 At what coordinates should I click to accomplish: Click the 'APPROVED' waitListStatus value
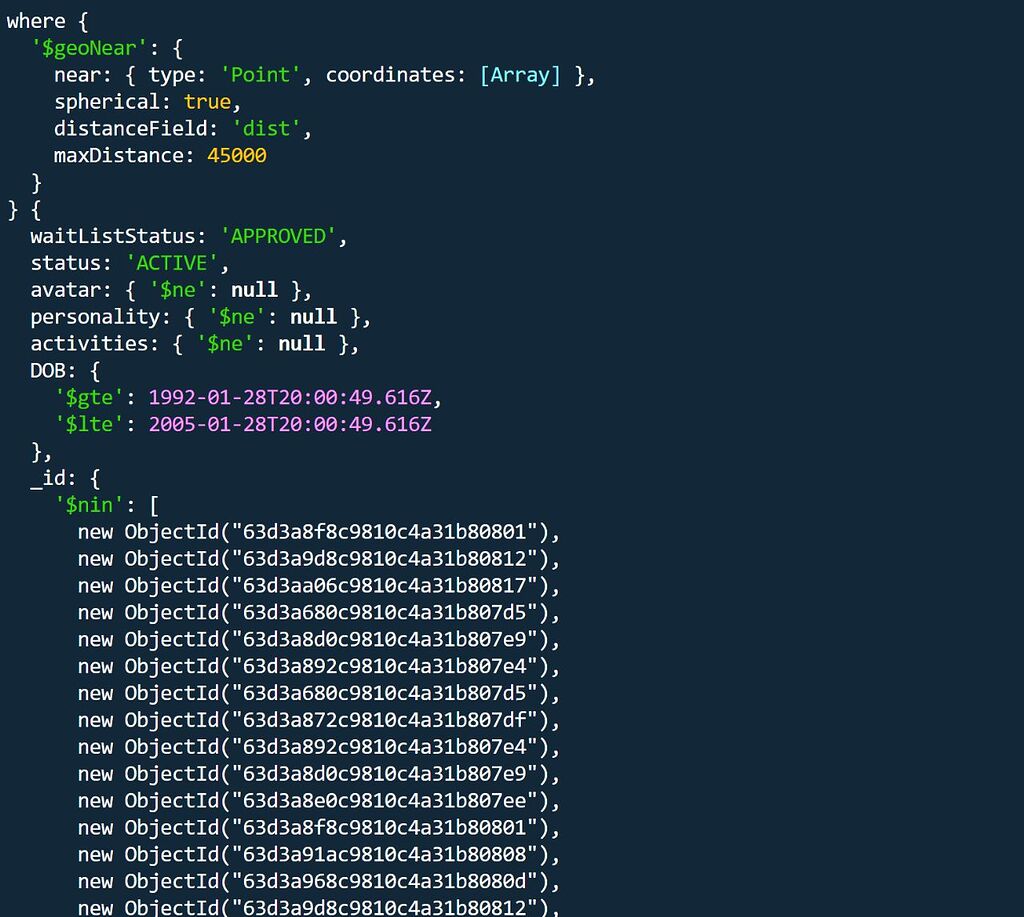[279, 236]
